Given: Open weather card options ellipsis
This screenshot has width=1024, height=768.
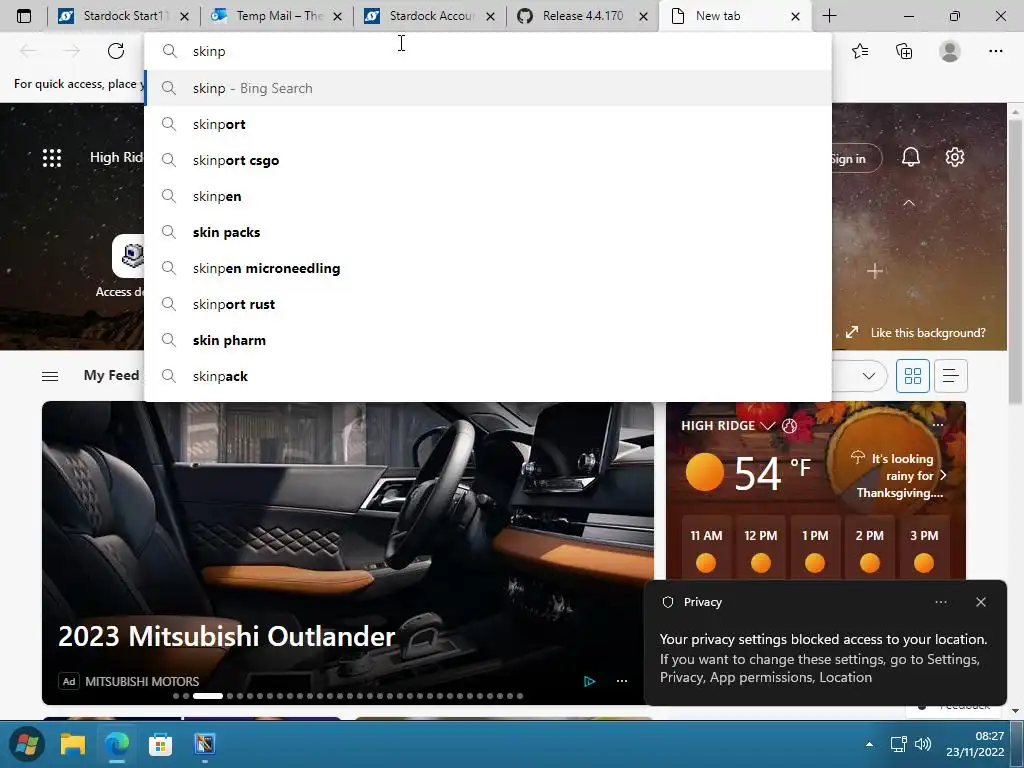Looking at the screenshot, I should coord(938,425).
